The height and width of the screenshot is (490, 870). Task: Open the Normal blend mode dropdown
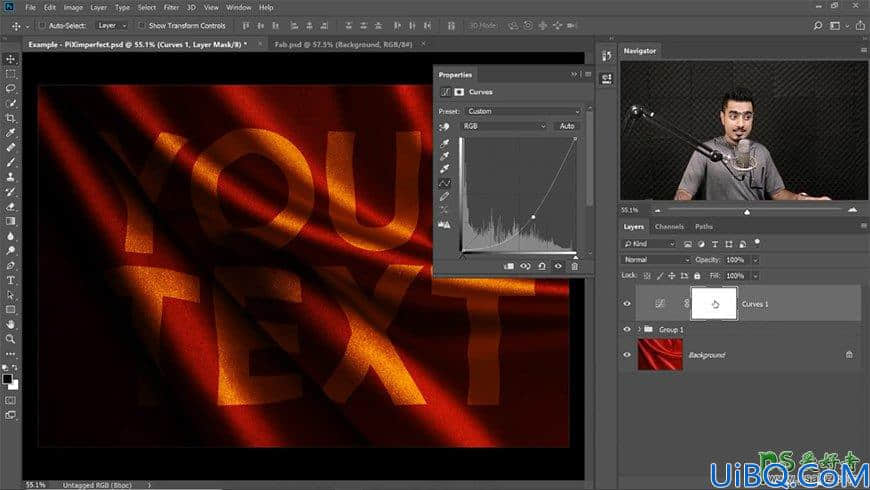[655, 260]
